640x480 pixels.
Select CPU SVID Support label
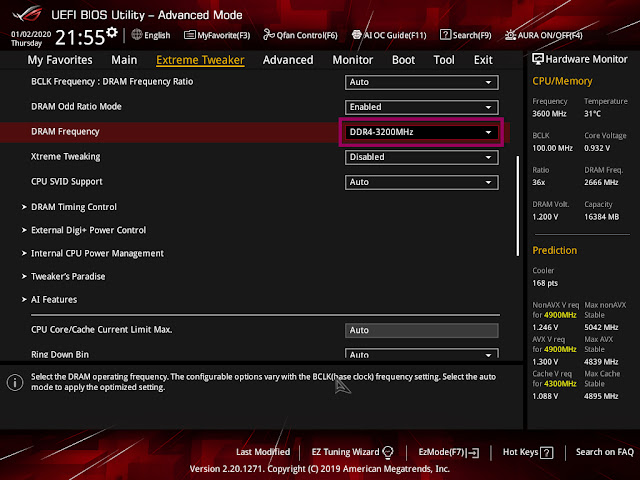click(x=67, y=182)
